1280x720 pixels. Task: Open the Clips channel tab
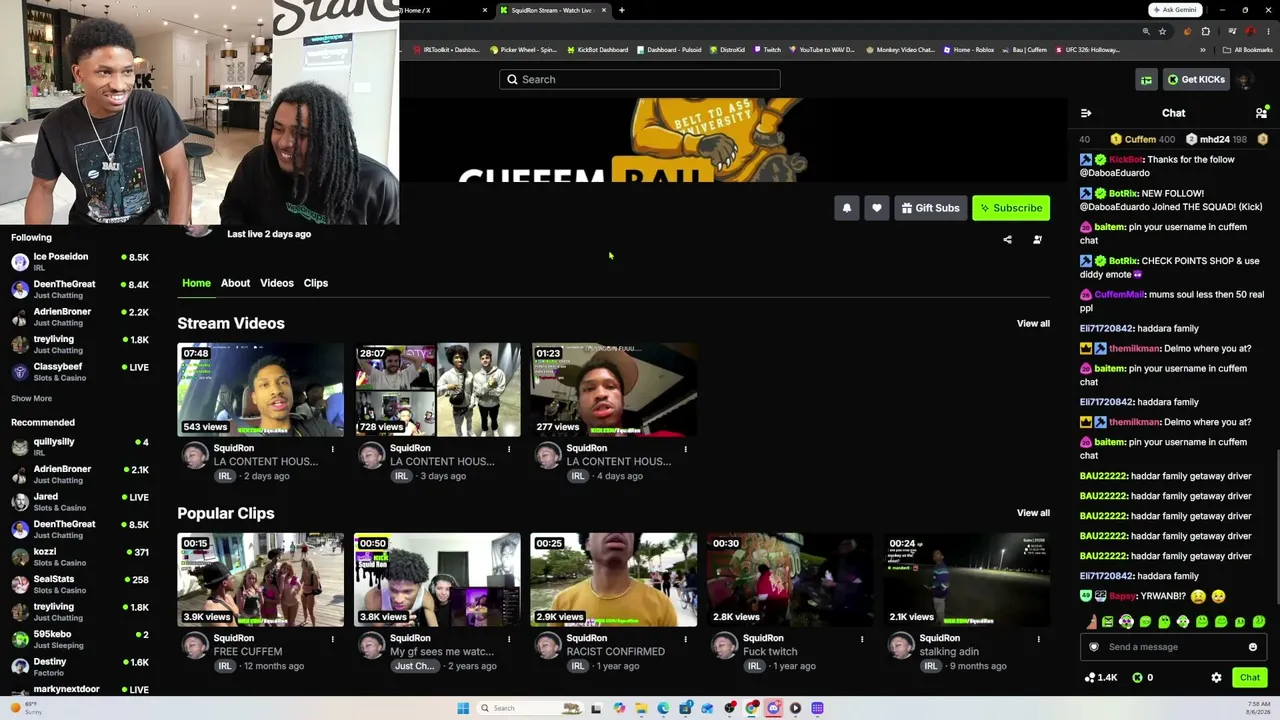[316, 283]
